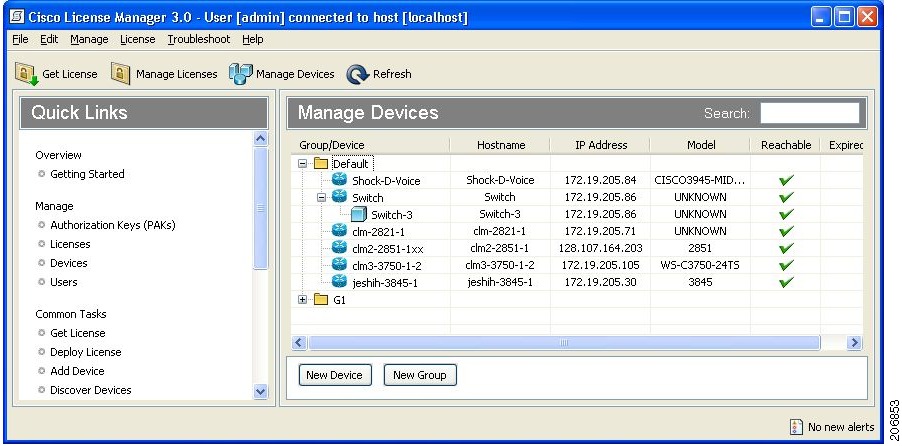This screenshot has width=902, height=446.
Task: Select IP address 128.107.164.203 cell
Action: coord(601,248)
